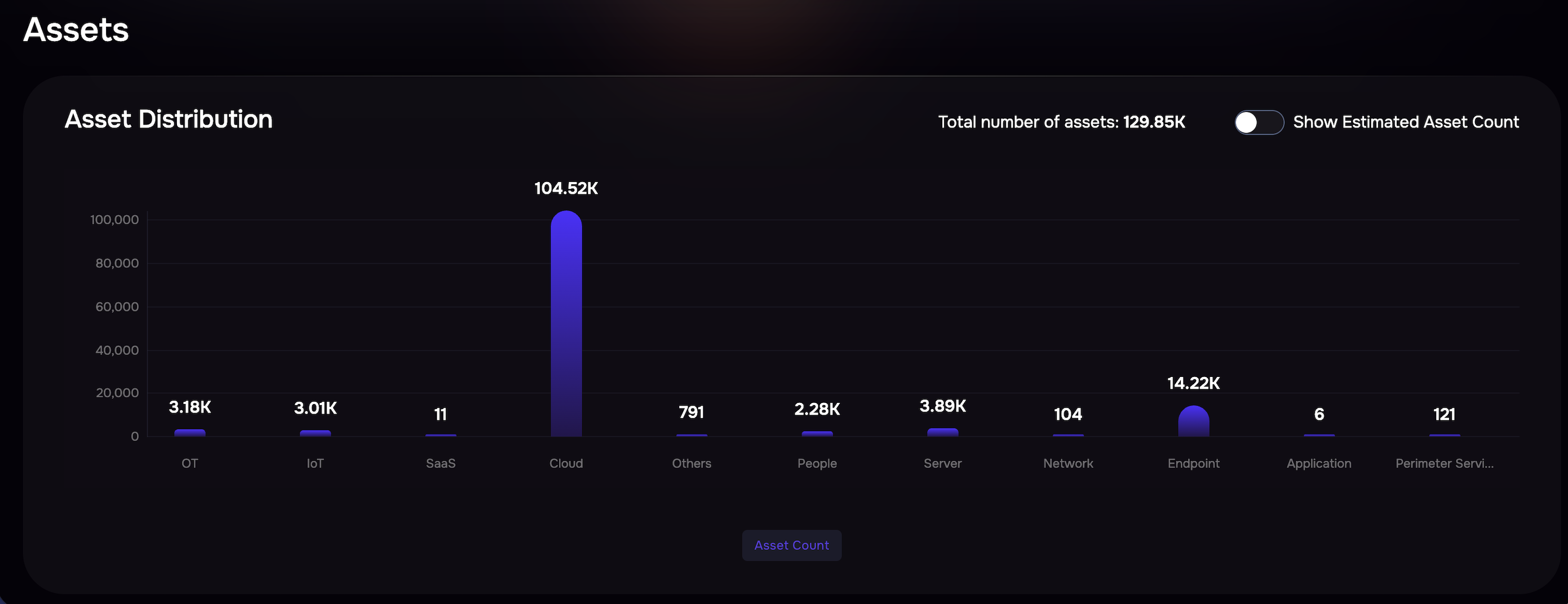Click the 121 value above Perimeter Services
The width and height of the screenshot is (1568, 604).
1444,414
